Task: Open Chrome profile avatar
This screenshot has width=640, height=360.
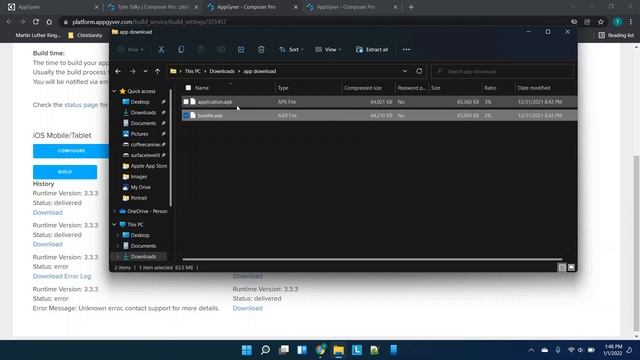Action: [618, 22]
